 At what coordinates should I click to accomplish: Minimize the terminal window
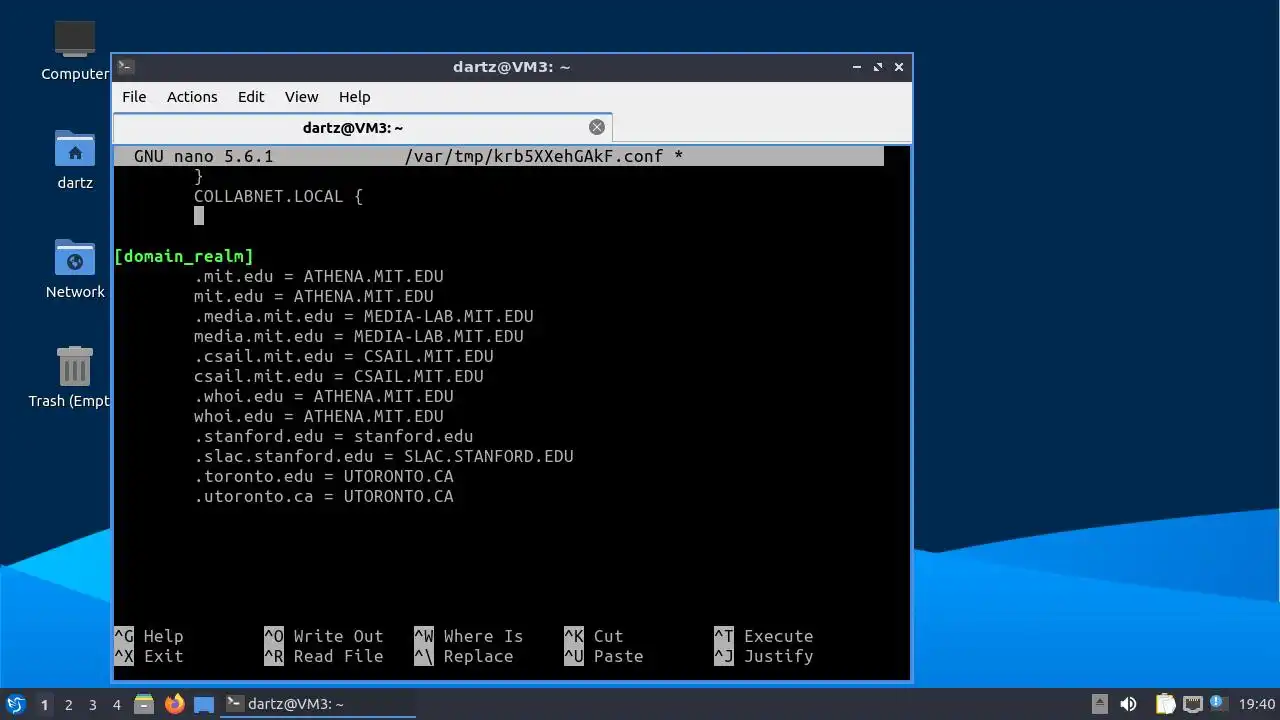click(x=857, y=67)
